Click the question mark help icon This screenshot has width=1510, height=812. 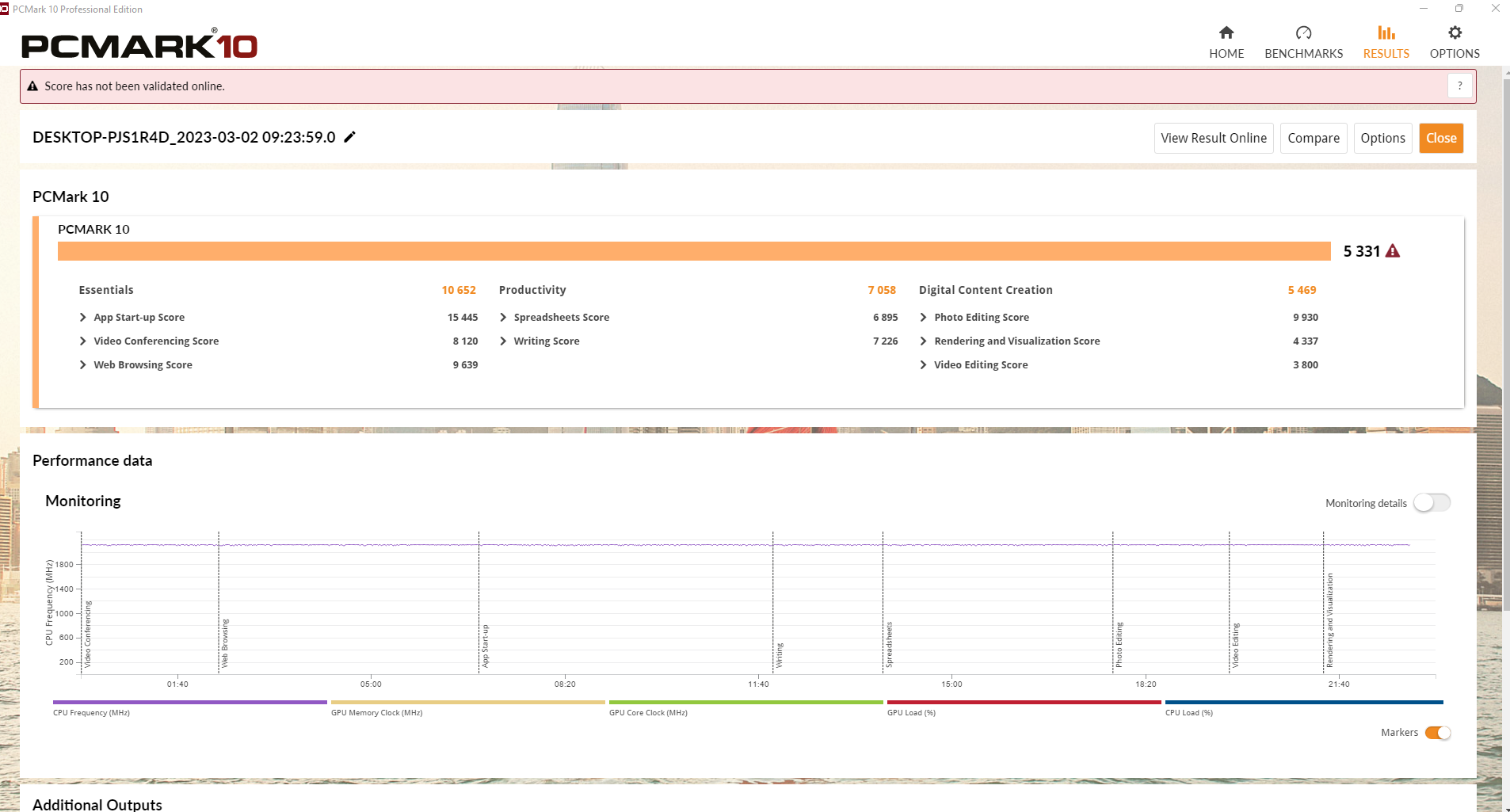pyautogui.click(x=1459, y=86)
